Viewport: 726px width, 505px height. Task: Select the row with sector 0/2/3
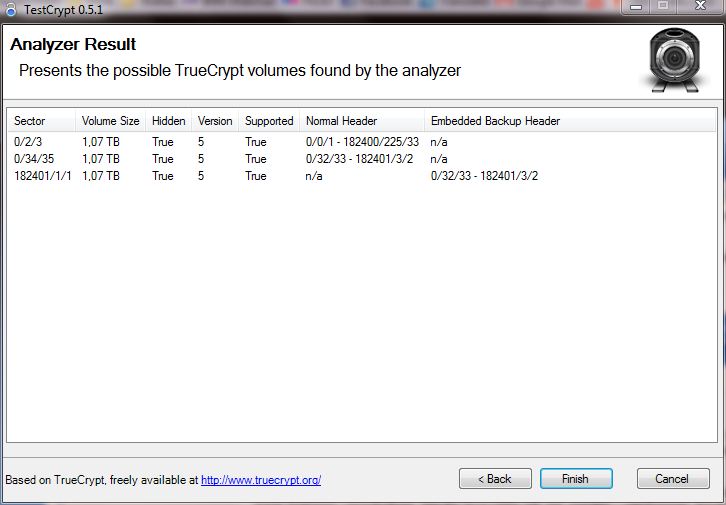[362, 142]
